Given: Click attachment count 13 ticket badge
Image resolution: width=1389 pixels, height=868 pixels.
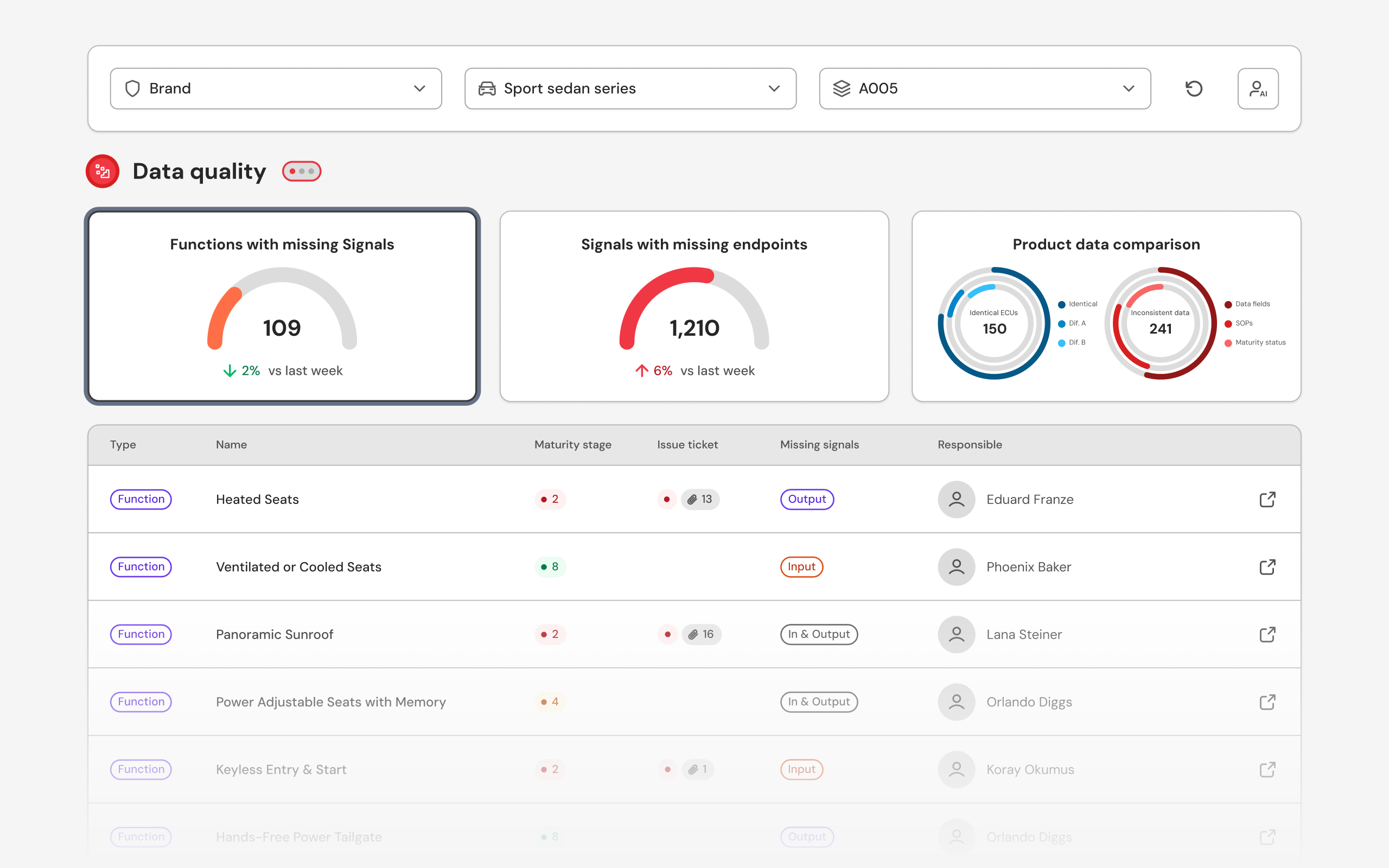Looking at the screenshot, I should click(x=700, y=500).
